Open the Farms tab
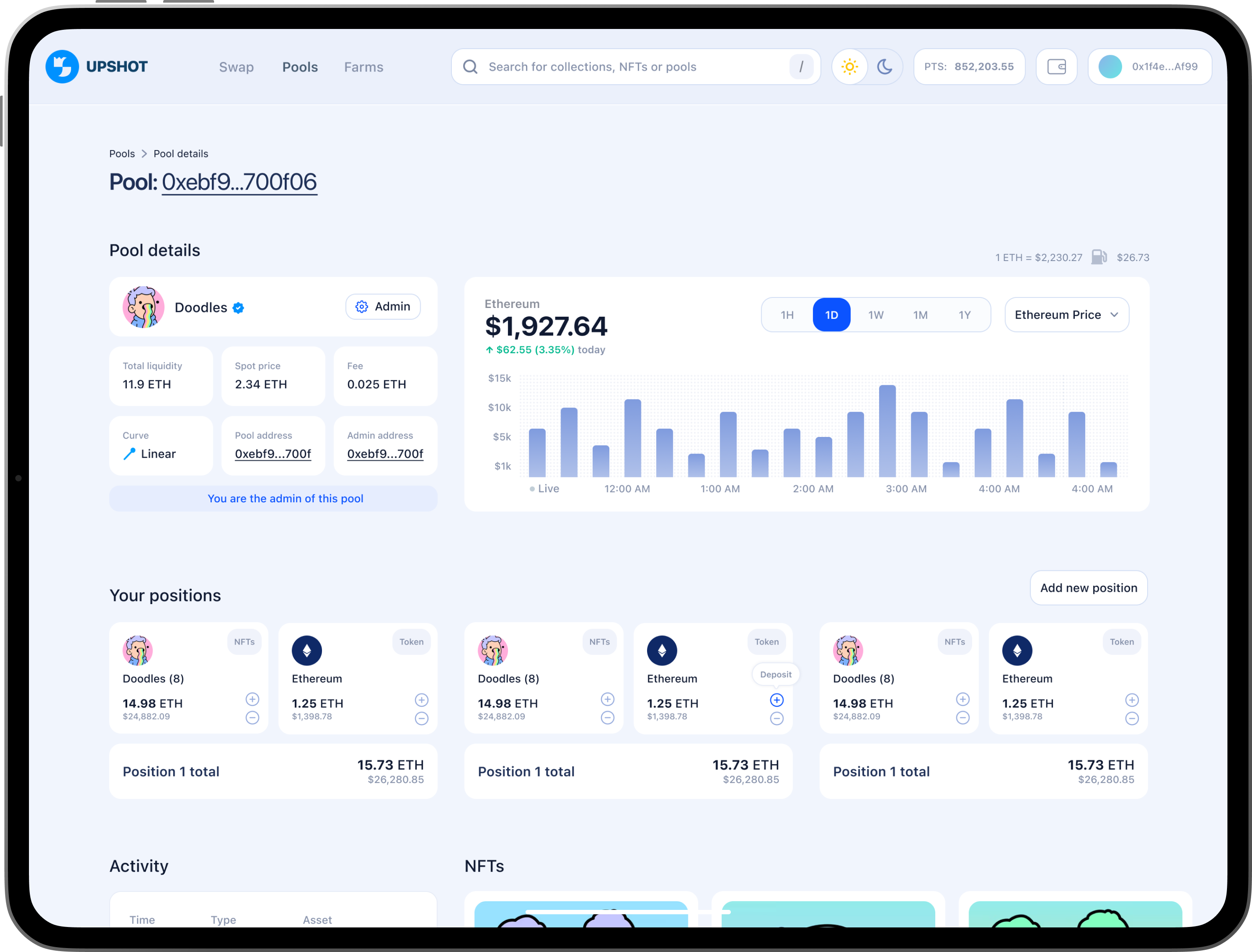 tap(364, 67)
